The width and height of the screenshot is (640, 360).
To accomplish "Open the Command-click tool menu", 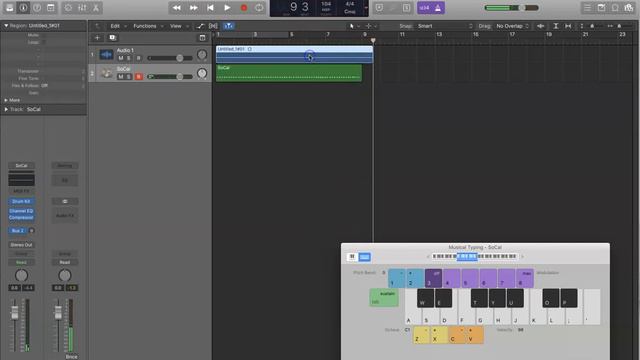I will [x=371, y=26].
